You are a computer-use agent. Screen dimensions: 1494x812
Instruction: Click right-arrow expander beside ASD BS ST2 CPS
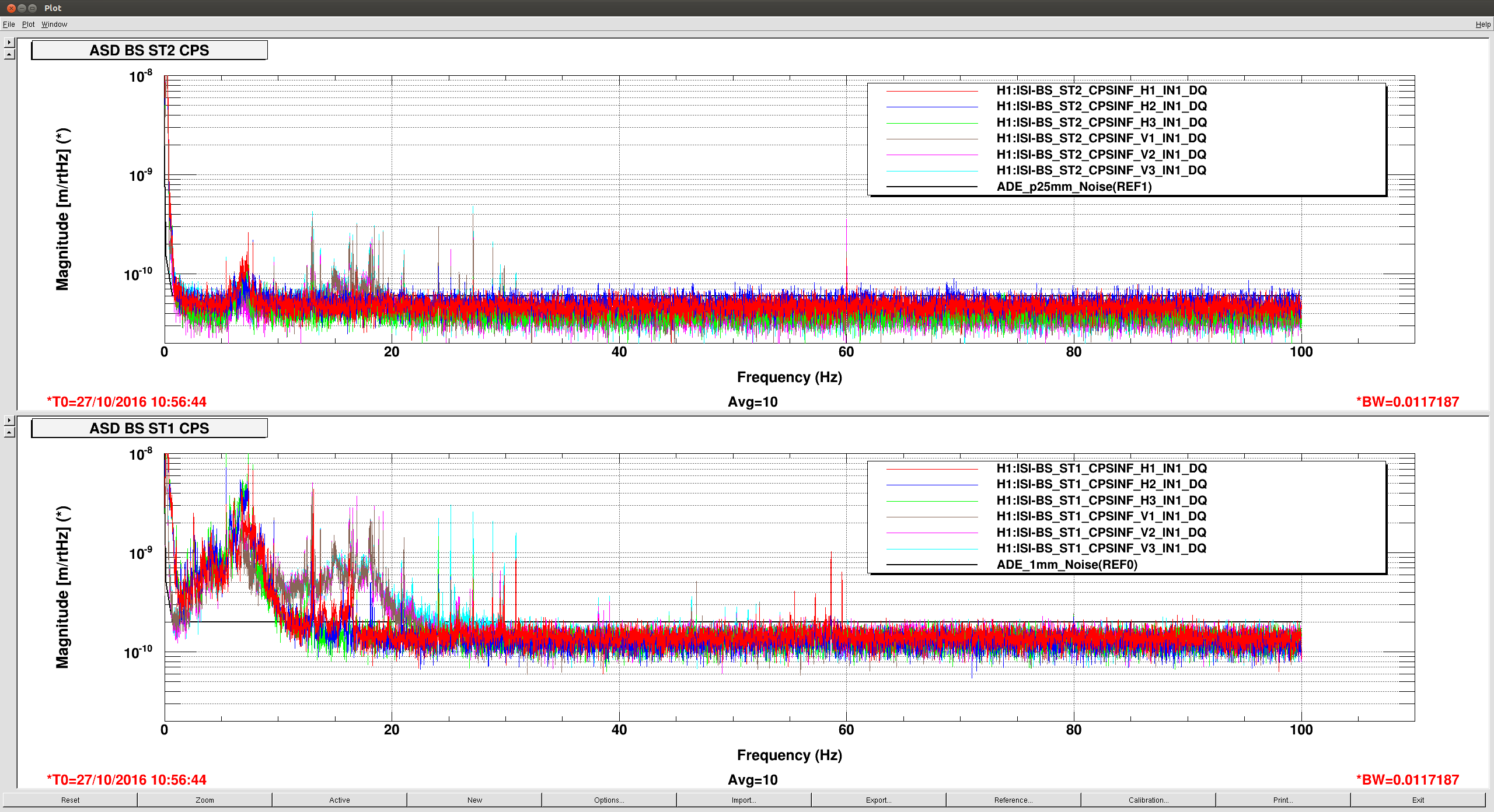pos(9,43)
